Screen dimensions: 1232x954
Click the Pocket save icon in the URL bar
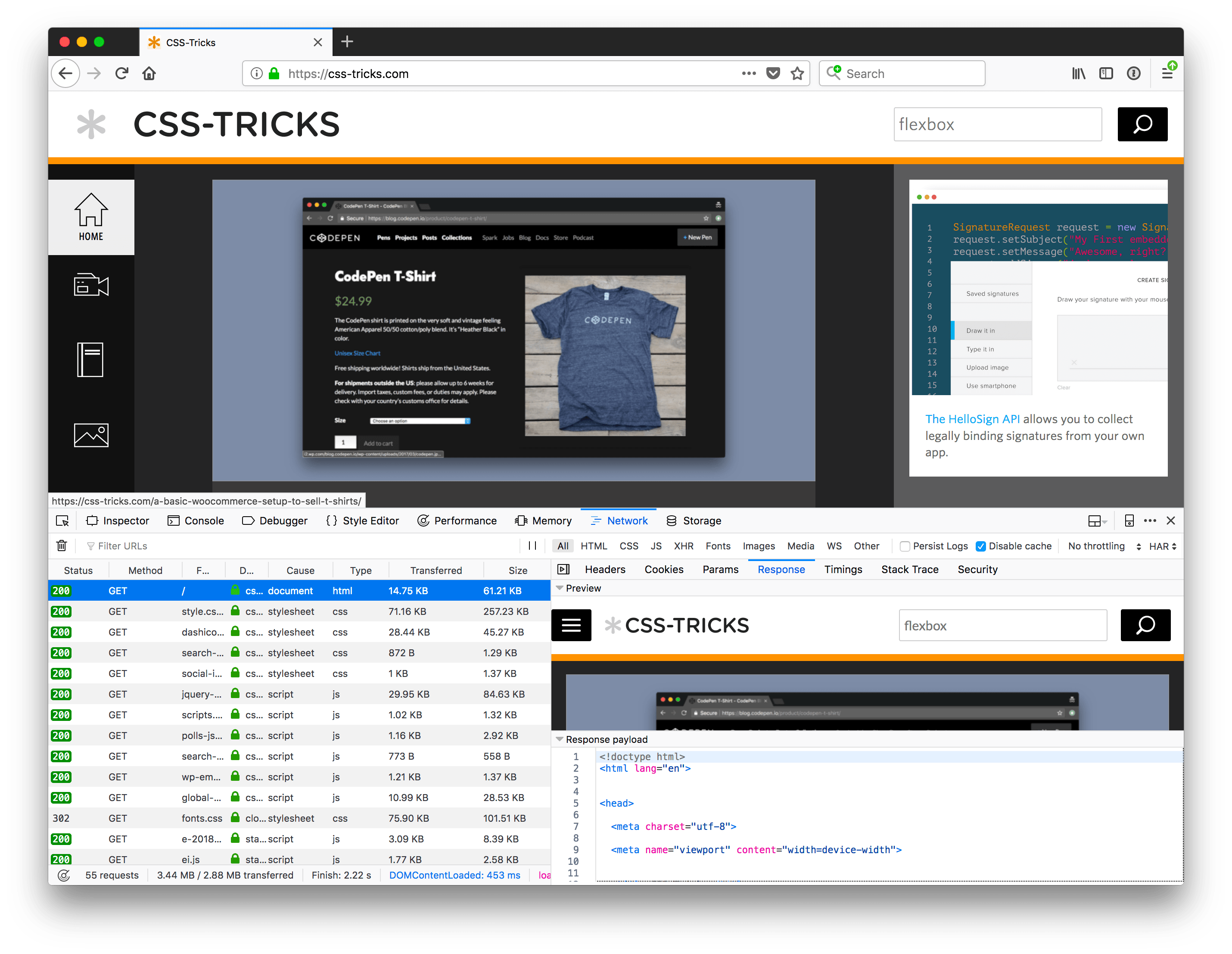(773, 73)
